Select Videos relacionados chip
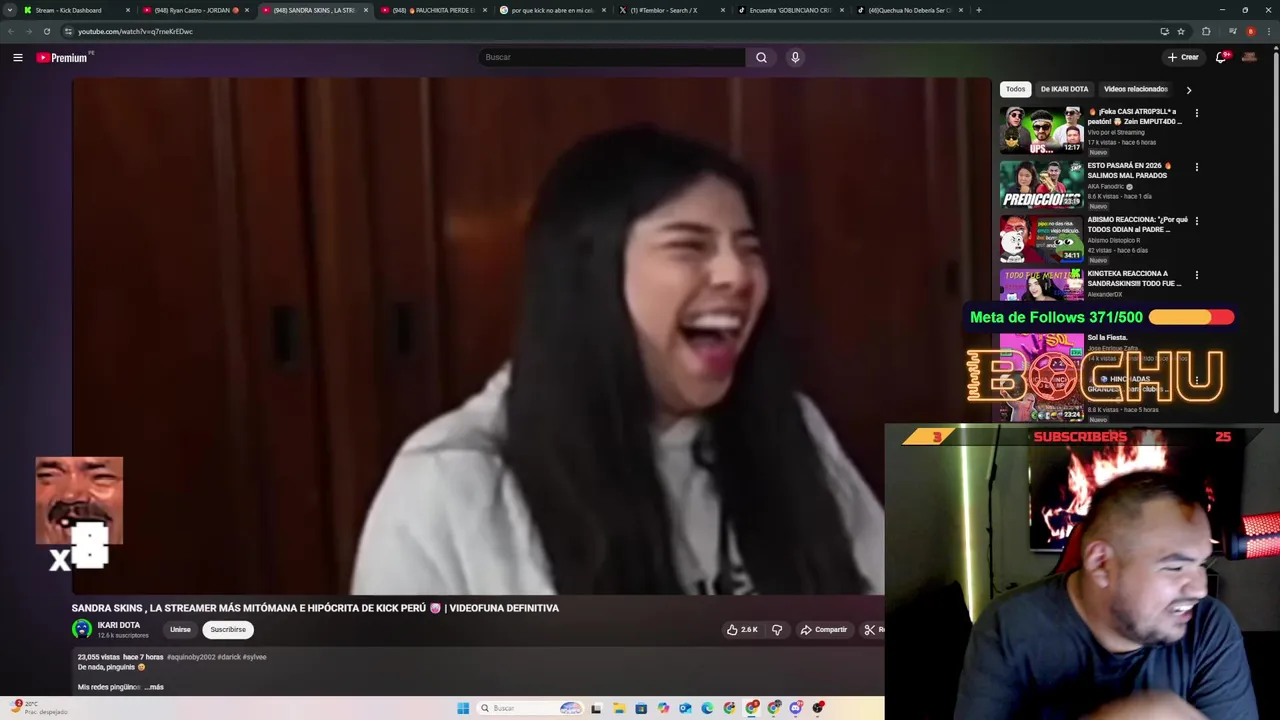This screenshot has height=720, width=1280. tap(1135, 89)
